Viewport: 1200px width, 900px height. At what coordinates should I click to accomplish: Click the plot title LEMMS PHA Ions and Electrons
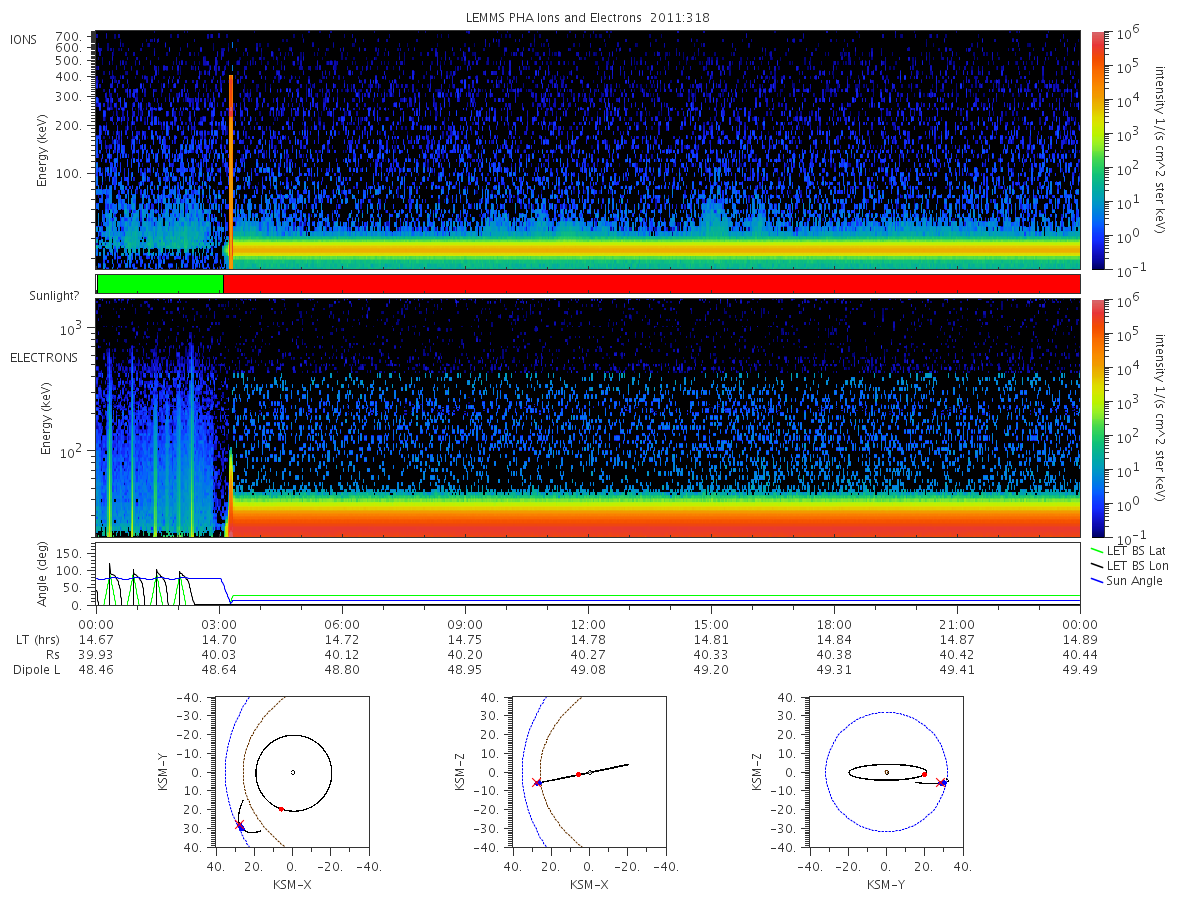tap(588, 17)
